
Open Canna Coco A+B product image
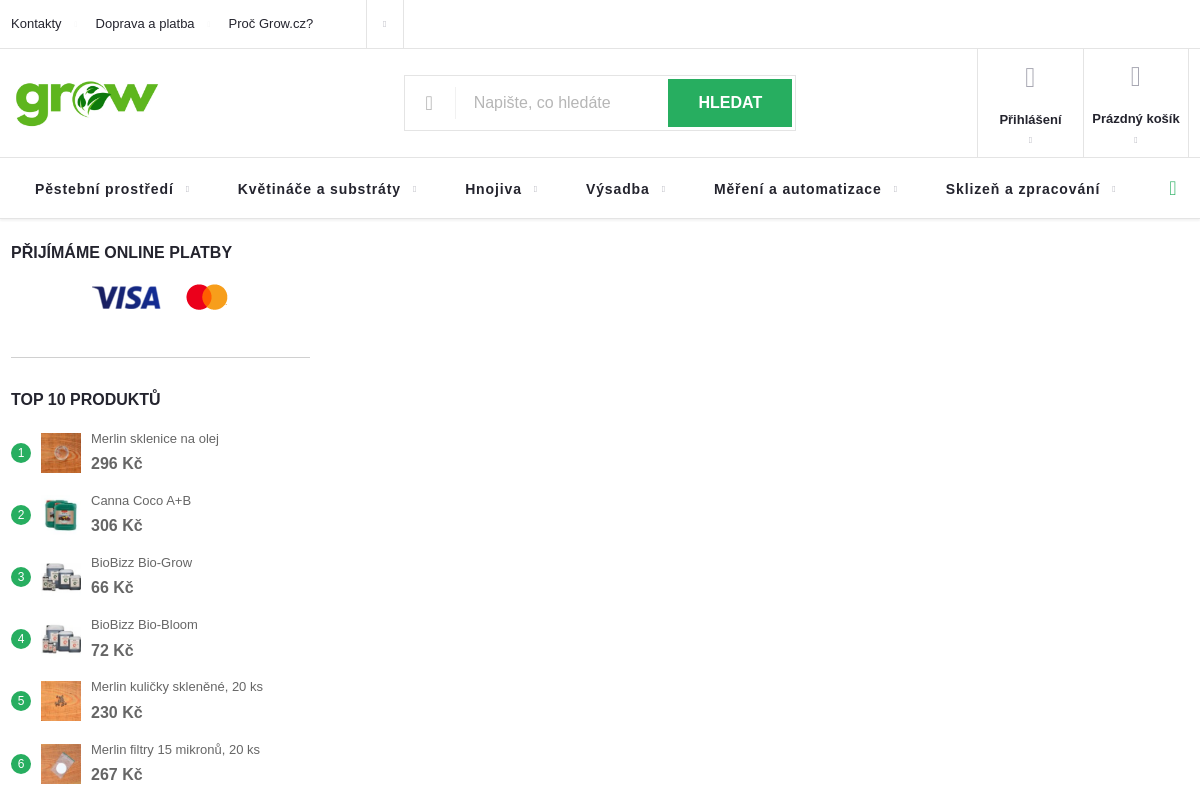61,515
